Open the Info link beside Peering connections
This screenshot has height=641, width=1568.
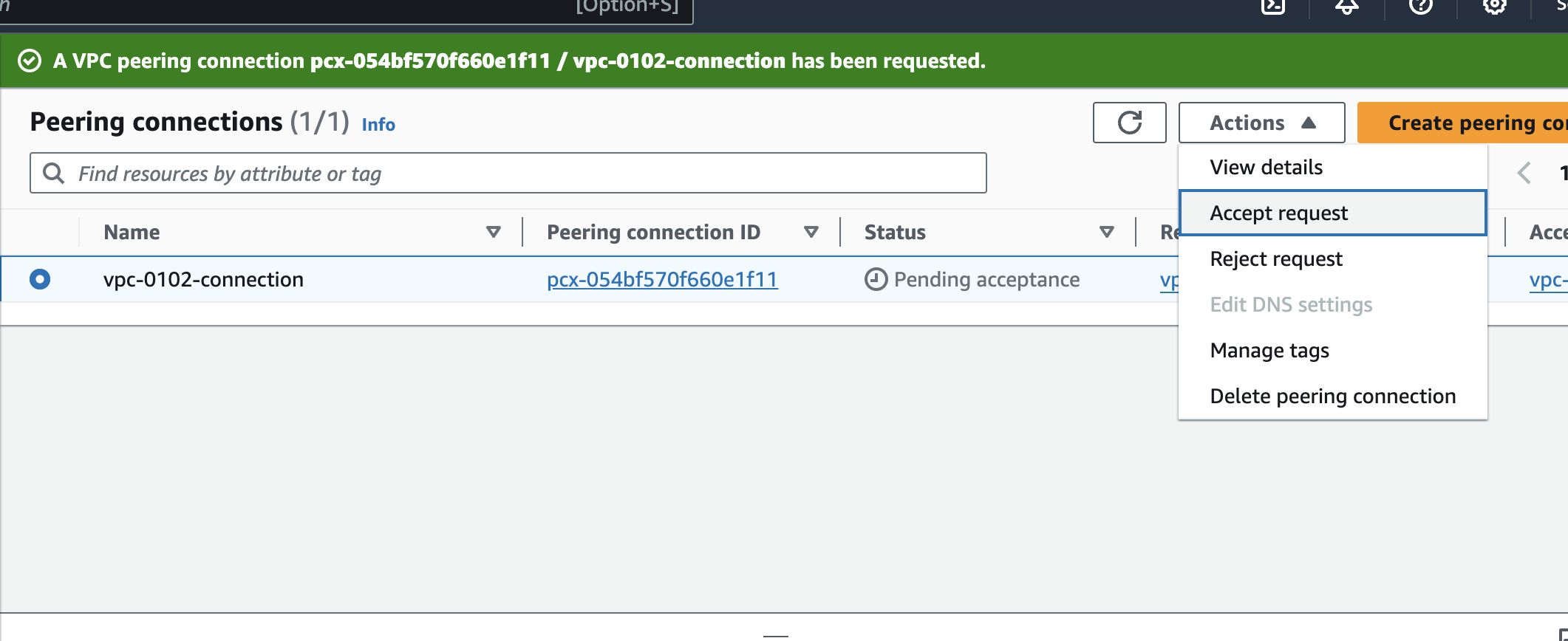(378, 125)
